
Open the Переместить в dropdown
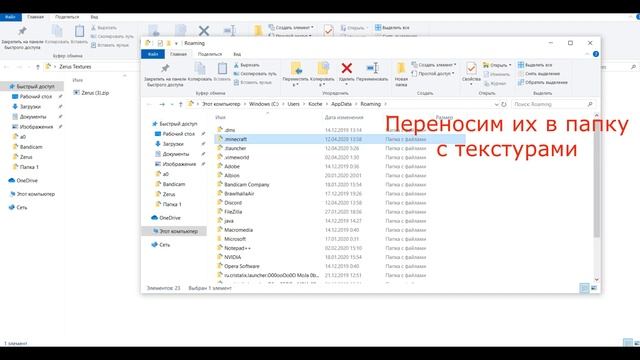click(295, 85)
